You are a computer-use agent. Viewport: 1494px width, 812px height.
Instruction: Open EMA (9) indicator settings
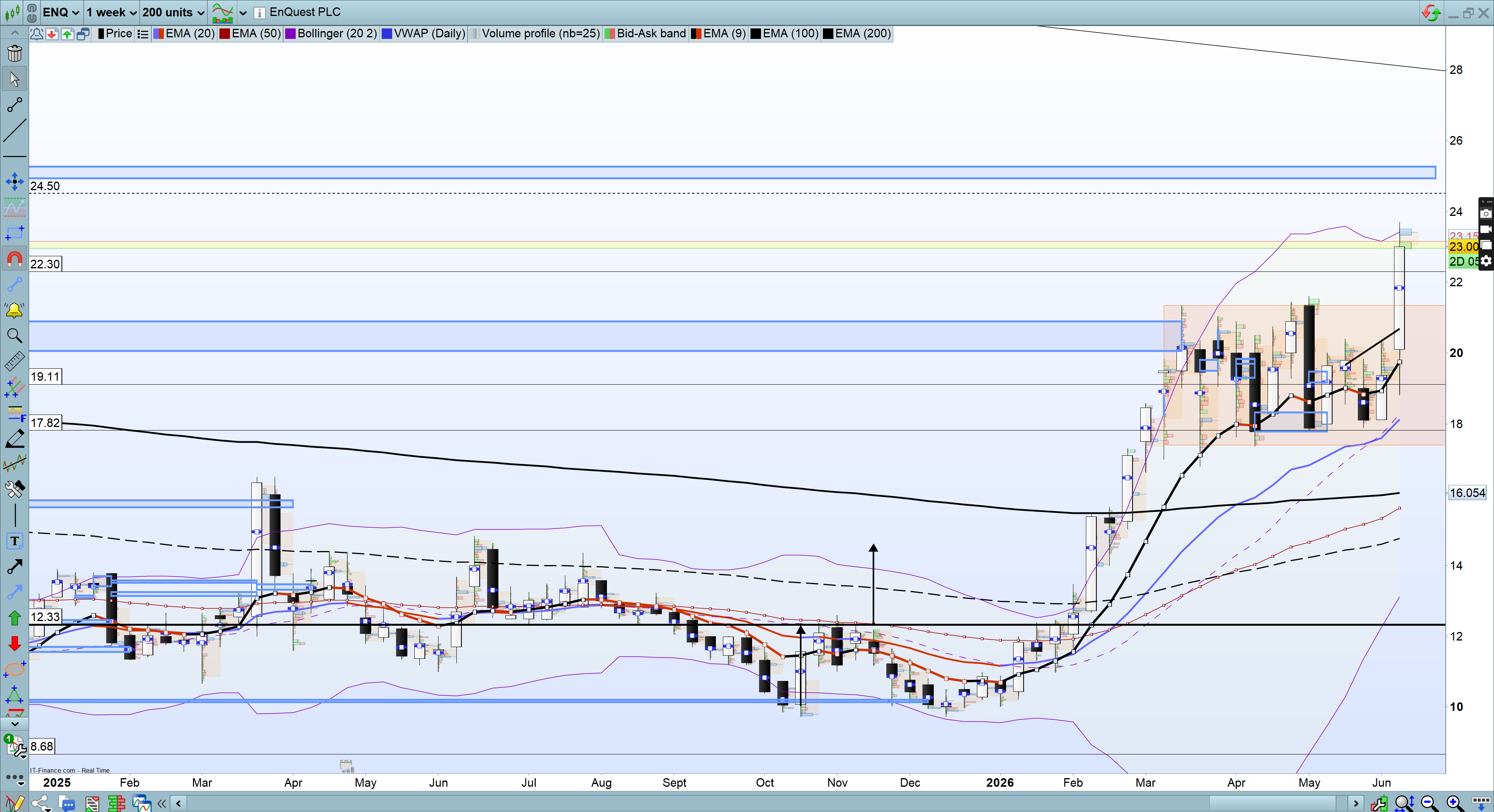pos(719,33)
